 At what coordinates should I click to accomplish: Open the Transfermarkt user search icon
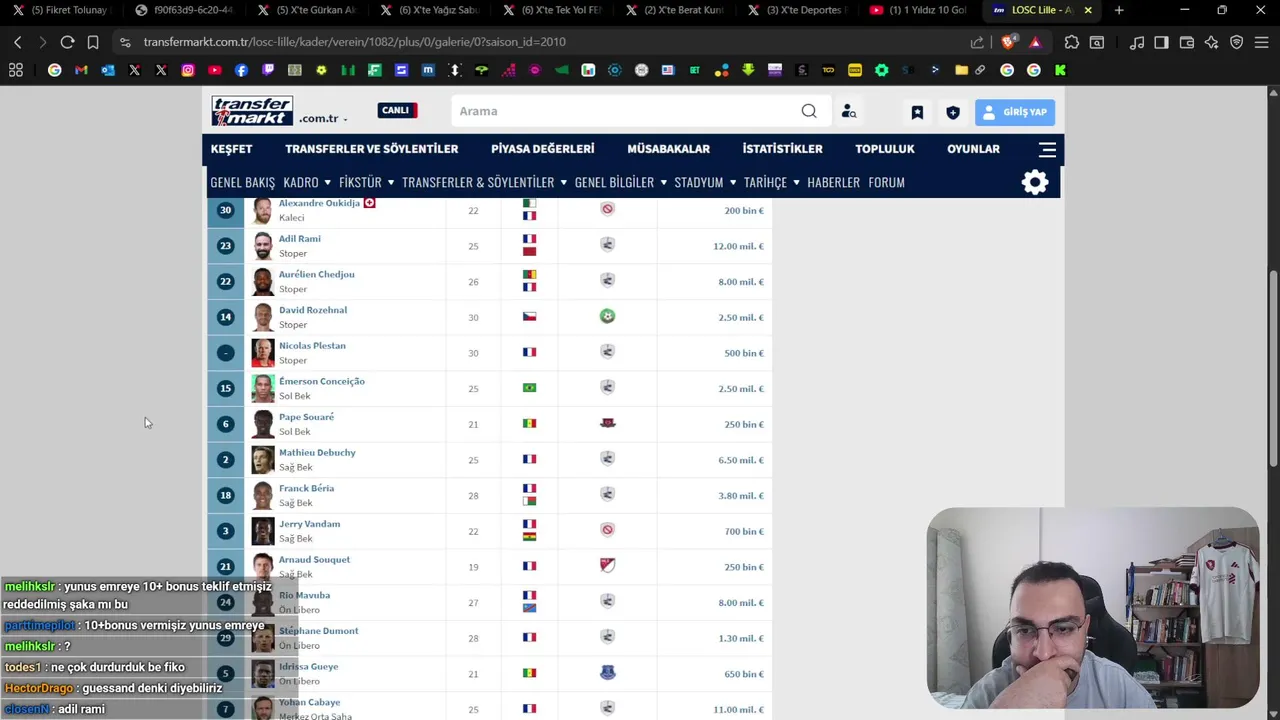pos(849,111)
